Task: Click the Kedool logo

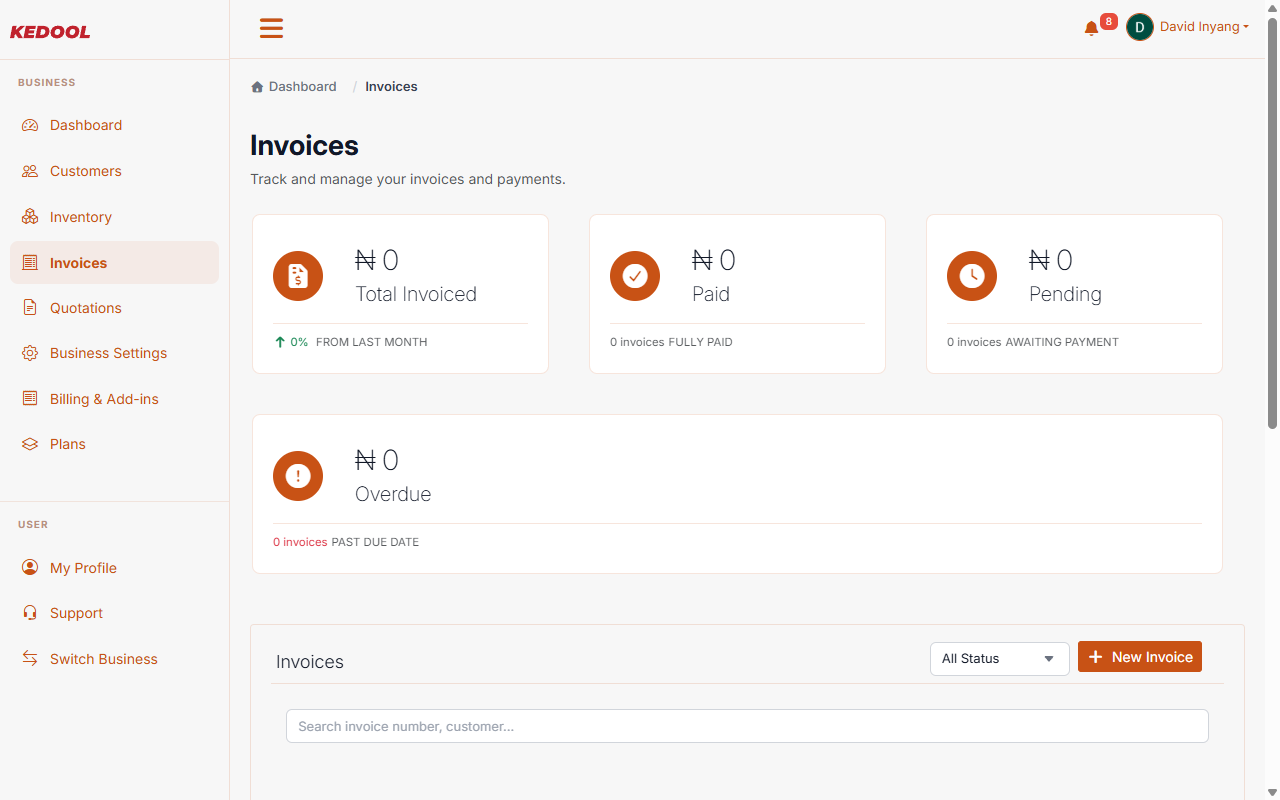Action: tap(50, 32)
